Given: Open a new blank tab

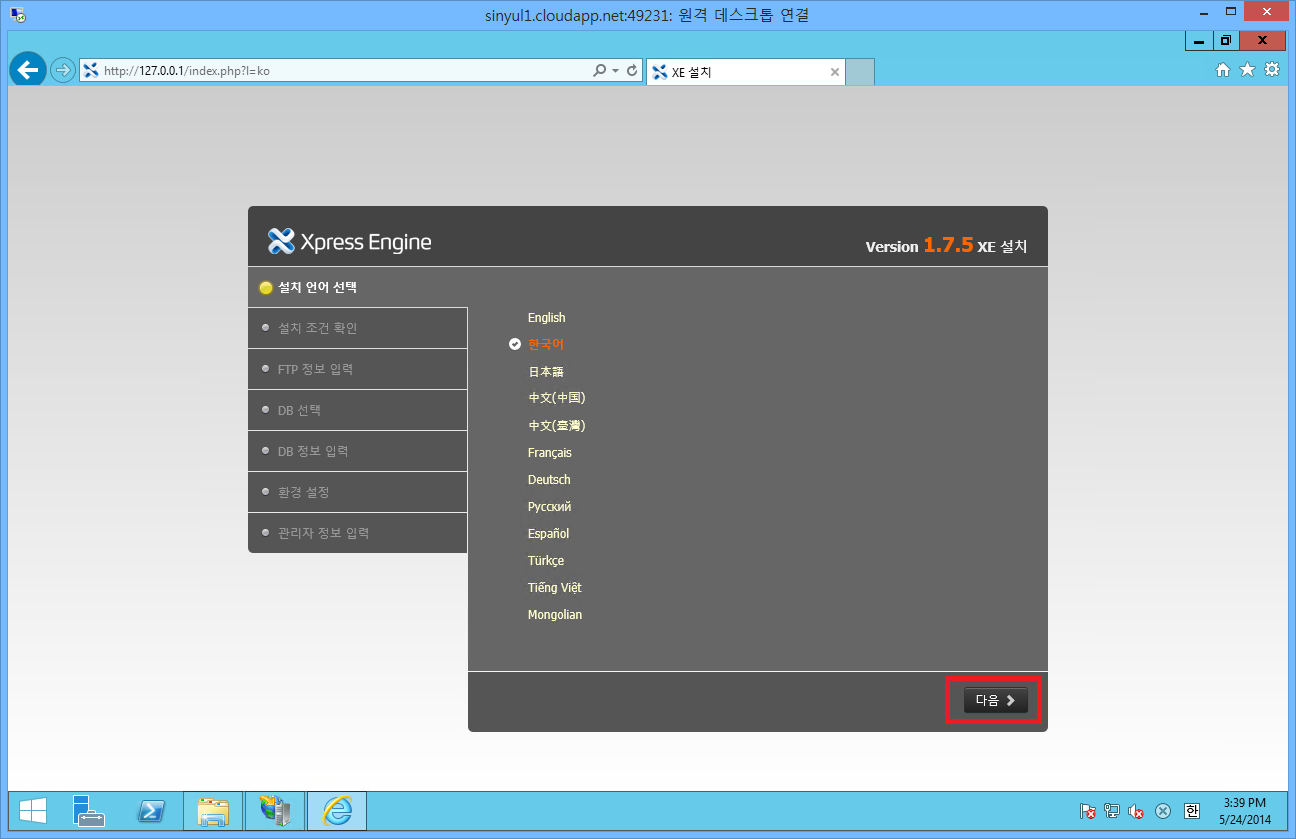Looking at the screenshot, I should click(x=860, y=72).
